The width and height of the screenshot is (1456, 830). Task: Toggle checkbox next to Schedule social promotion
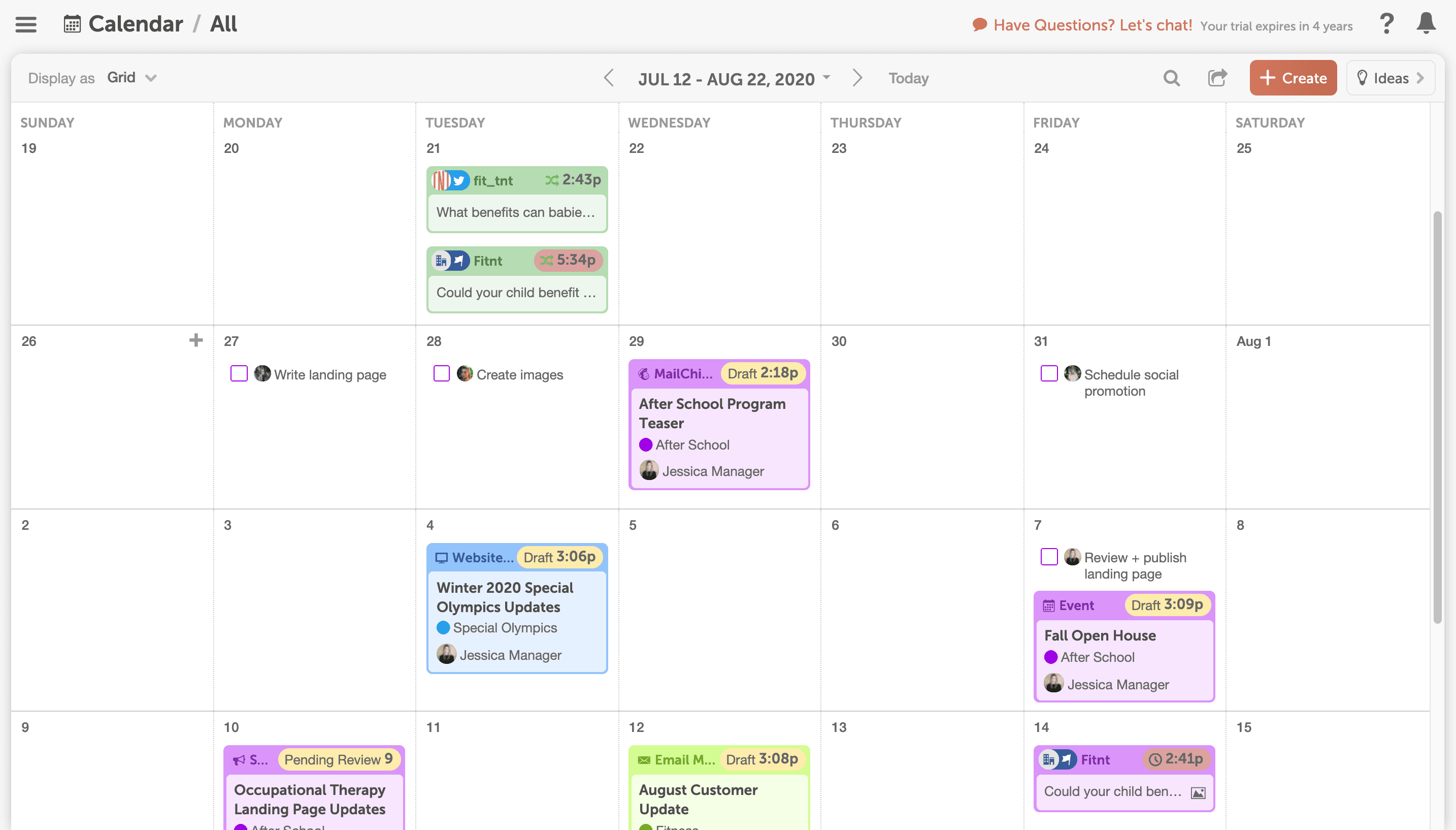point(1050,373)
